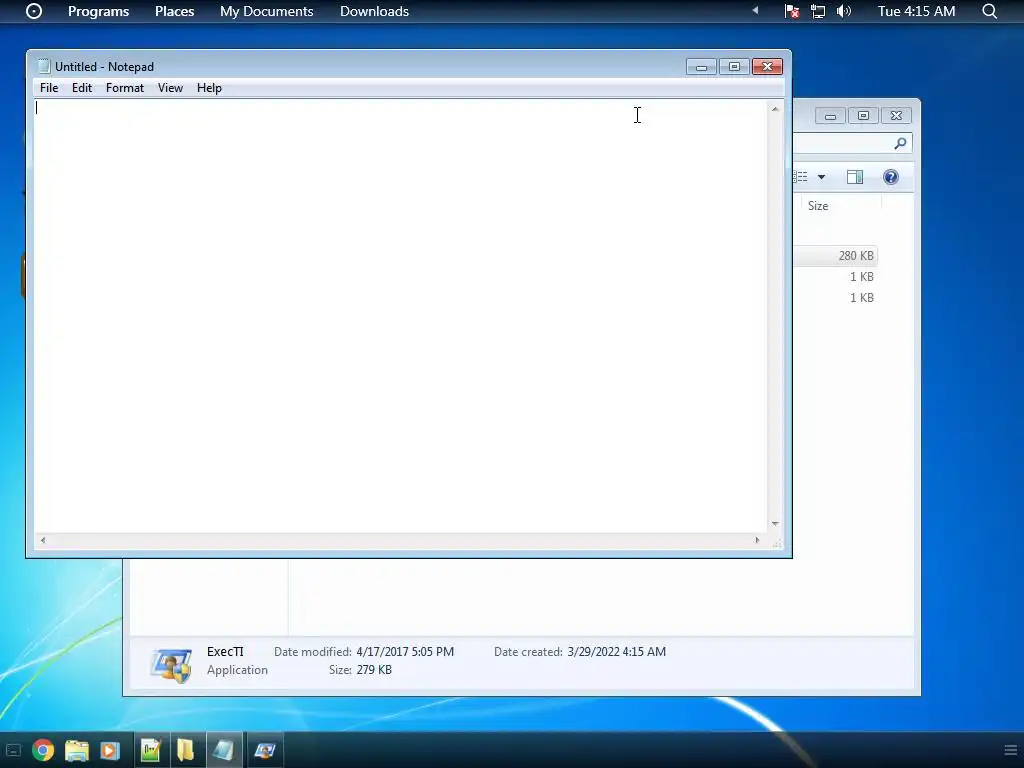Open My Documents from the top bar
Screen dimensions: 1024x768
[x=266, y=11]
